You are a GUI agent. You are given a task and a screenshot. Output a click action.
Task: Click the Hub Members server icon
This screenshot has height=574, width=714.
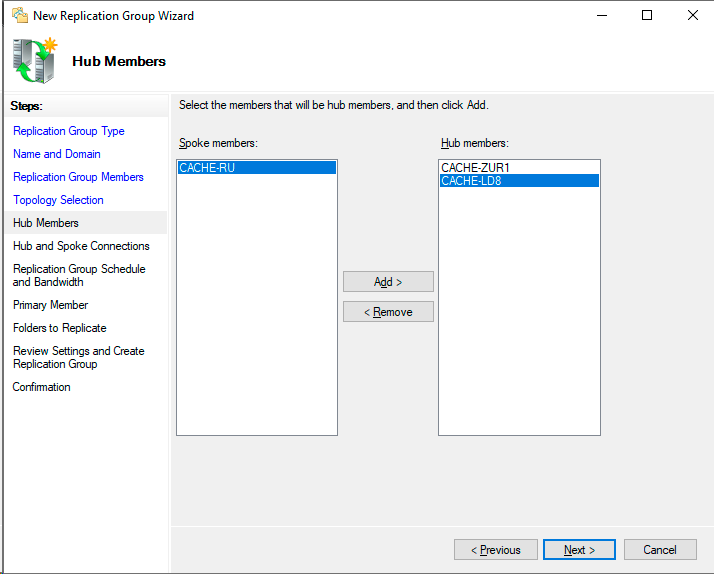[35, 61]
